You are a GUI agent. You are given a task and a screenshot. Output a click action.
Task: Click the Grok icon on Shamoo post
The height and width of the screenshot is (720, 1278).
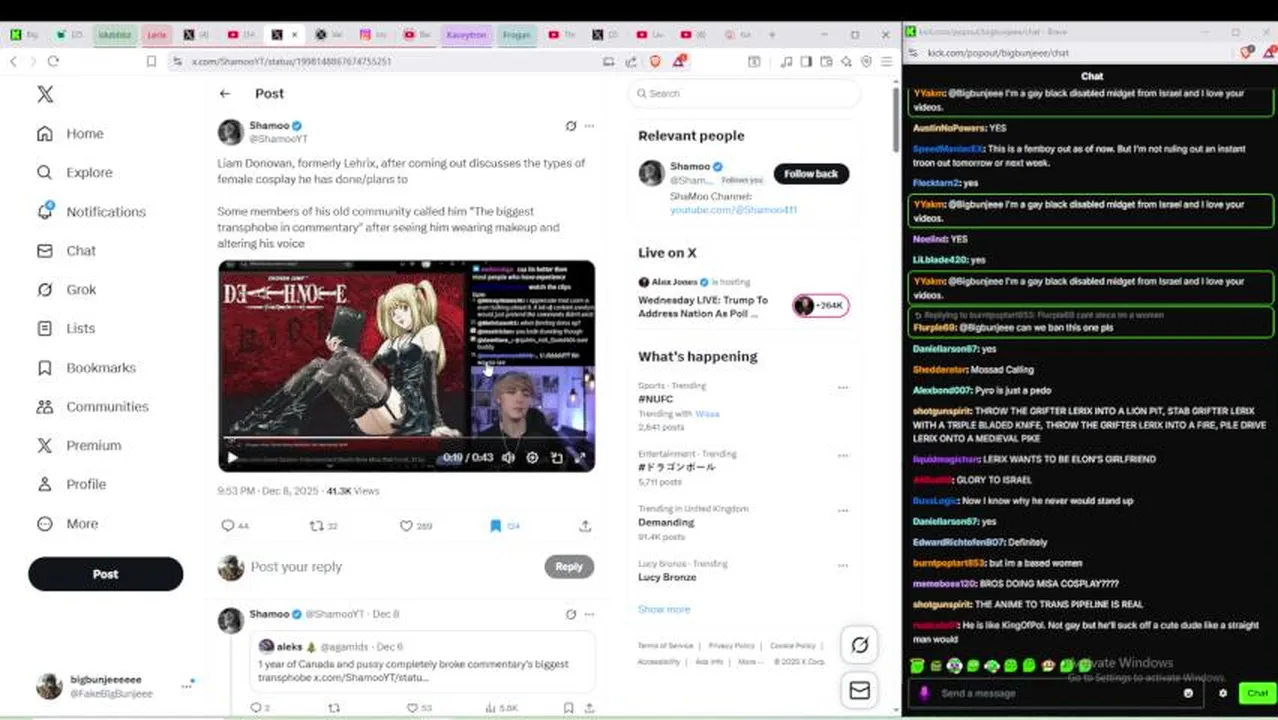(x=570, y=126)
